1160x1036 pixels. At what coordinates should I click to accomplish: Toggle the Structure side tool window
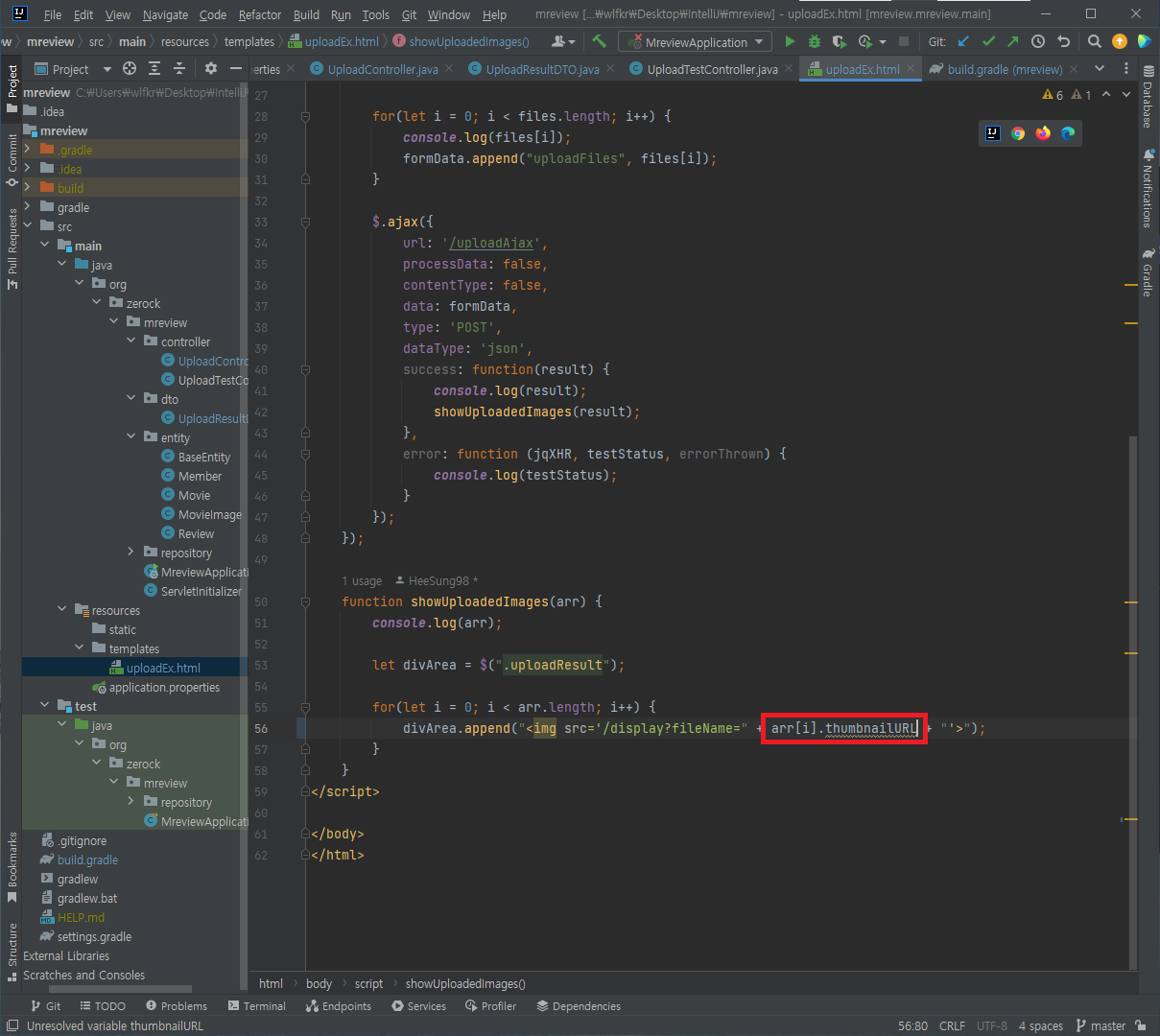(12, 952)
